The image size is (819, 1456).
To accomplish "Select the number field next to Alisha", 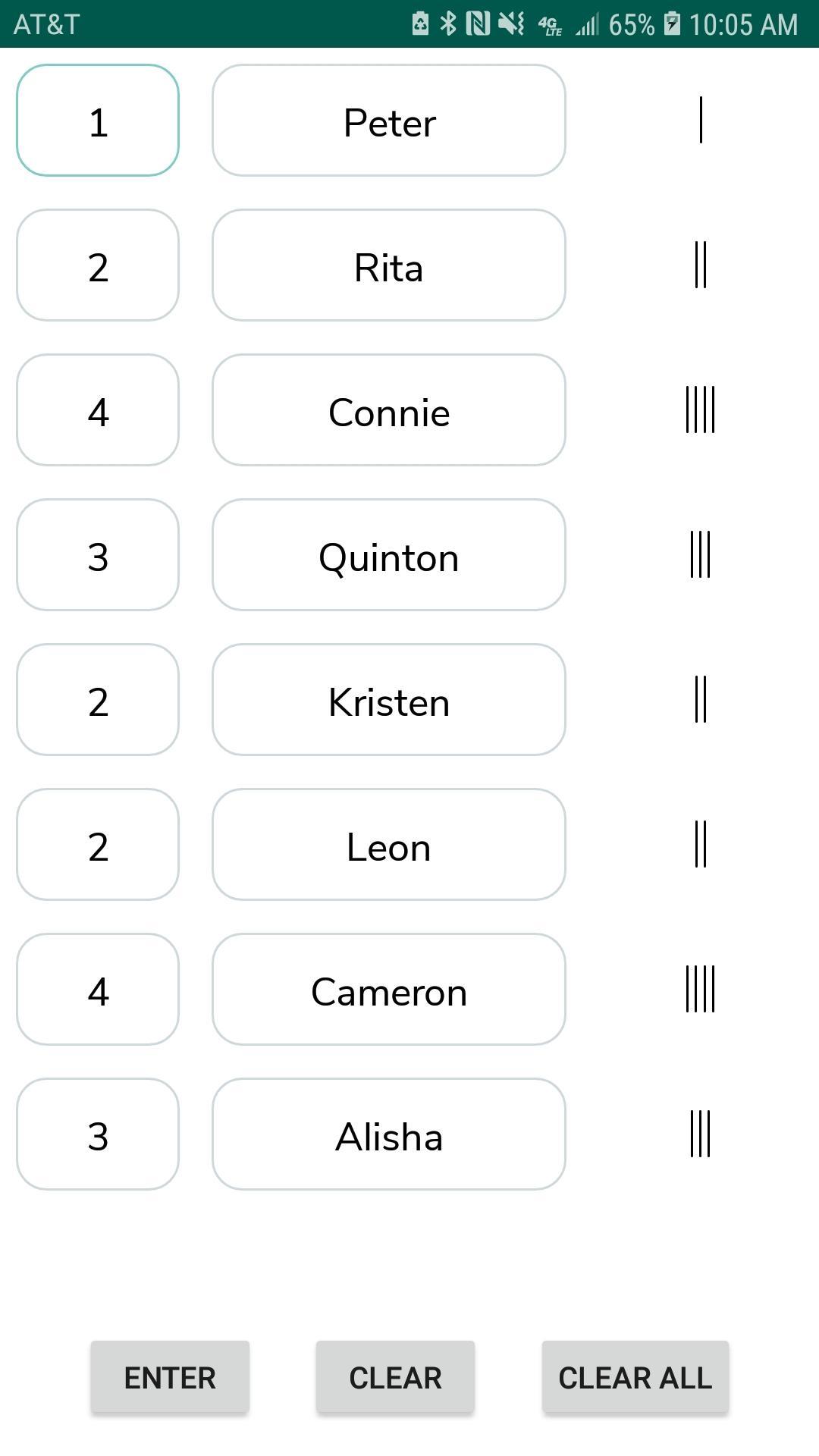I will (98, 1134).
